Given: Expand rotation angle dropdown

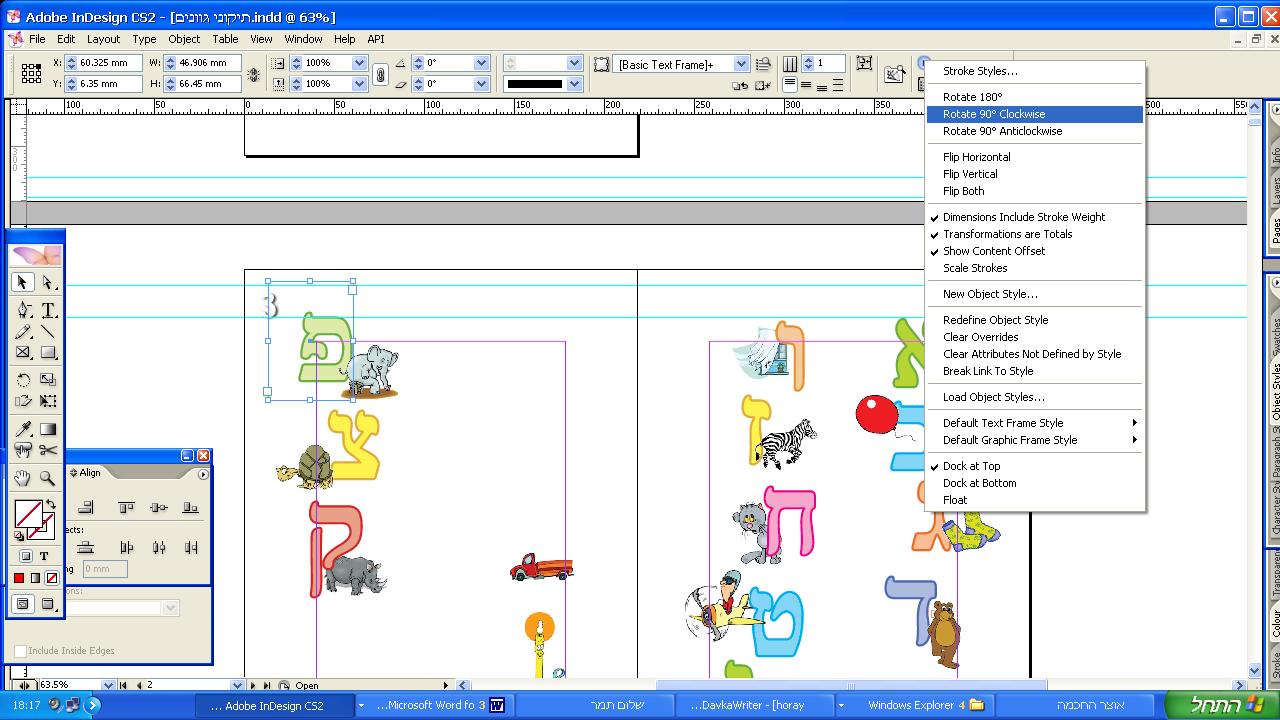Looking at the screenshot, I should (x=481, y=63).
